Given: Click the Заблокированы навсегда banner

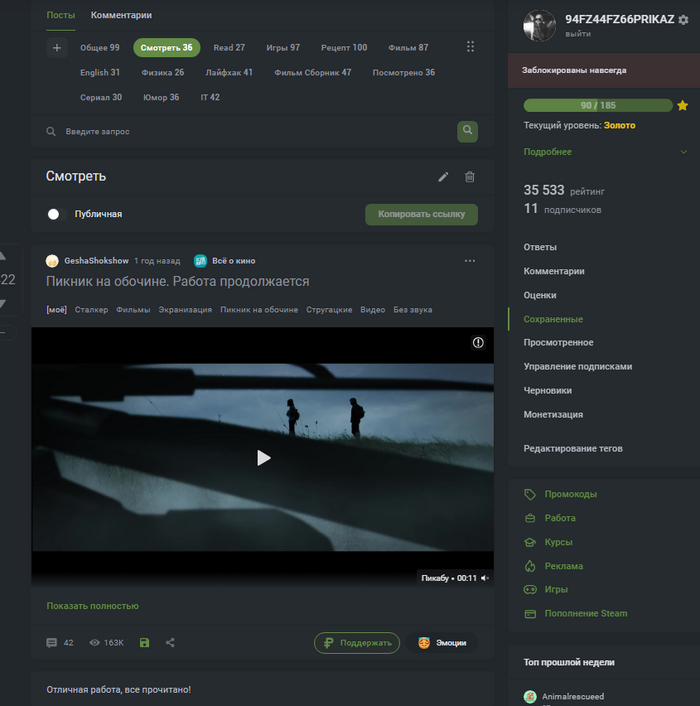Looking at the screenshot, I should 604,70.
